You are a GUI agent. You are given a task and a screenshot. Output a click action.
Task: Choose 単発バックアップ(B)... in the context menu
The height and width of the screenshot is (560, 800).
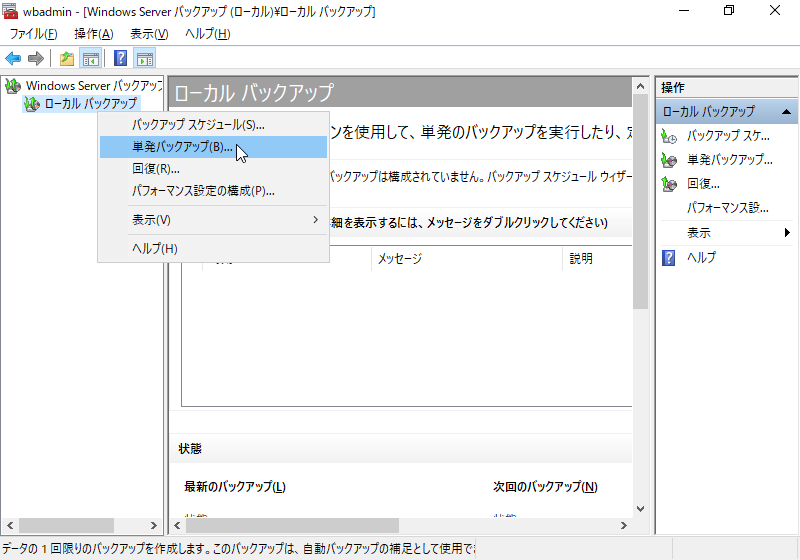click(x=213, y=147)
